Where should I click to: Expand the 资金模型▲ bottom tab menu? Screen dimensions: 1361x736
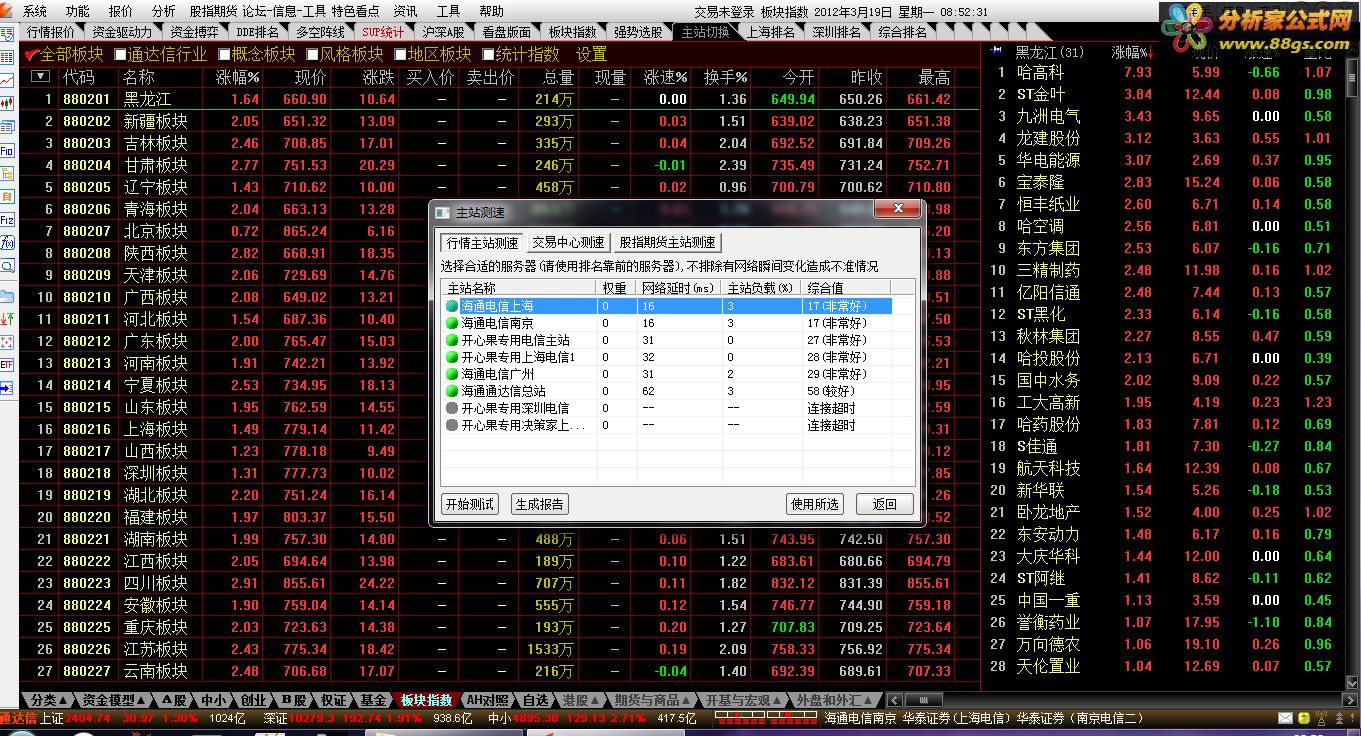click(x=116, y=700)
